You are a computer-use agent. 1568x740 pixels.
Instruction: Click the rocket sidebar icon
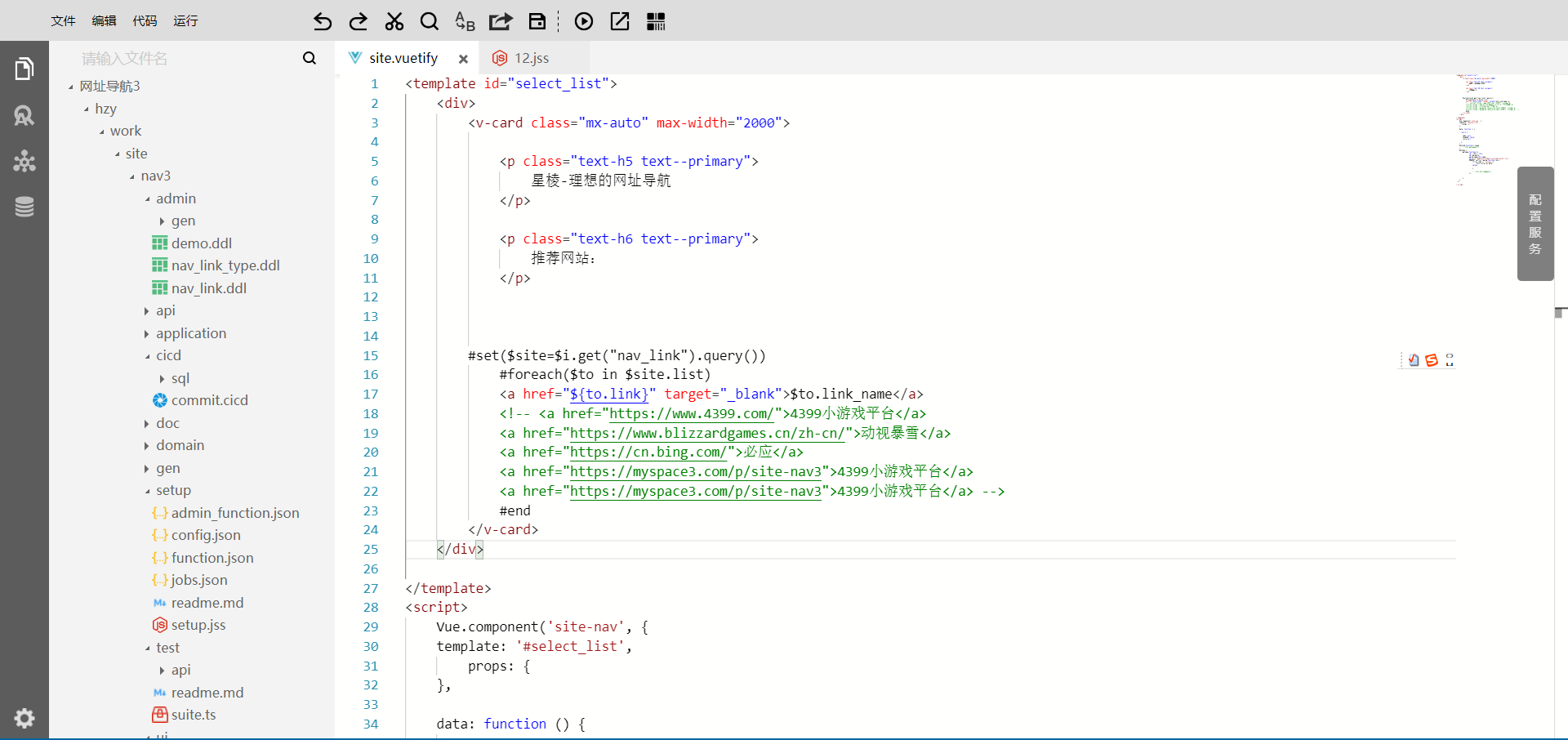24,115
